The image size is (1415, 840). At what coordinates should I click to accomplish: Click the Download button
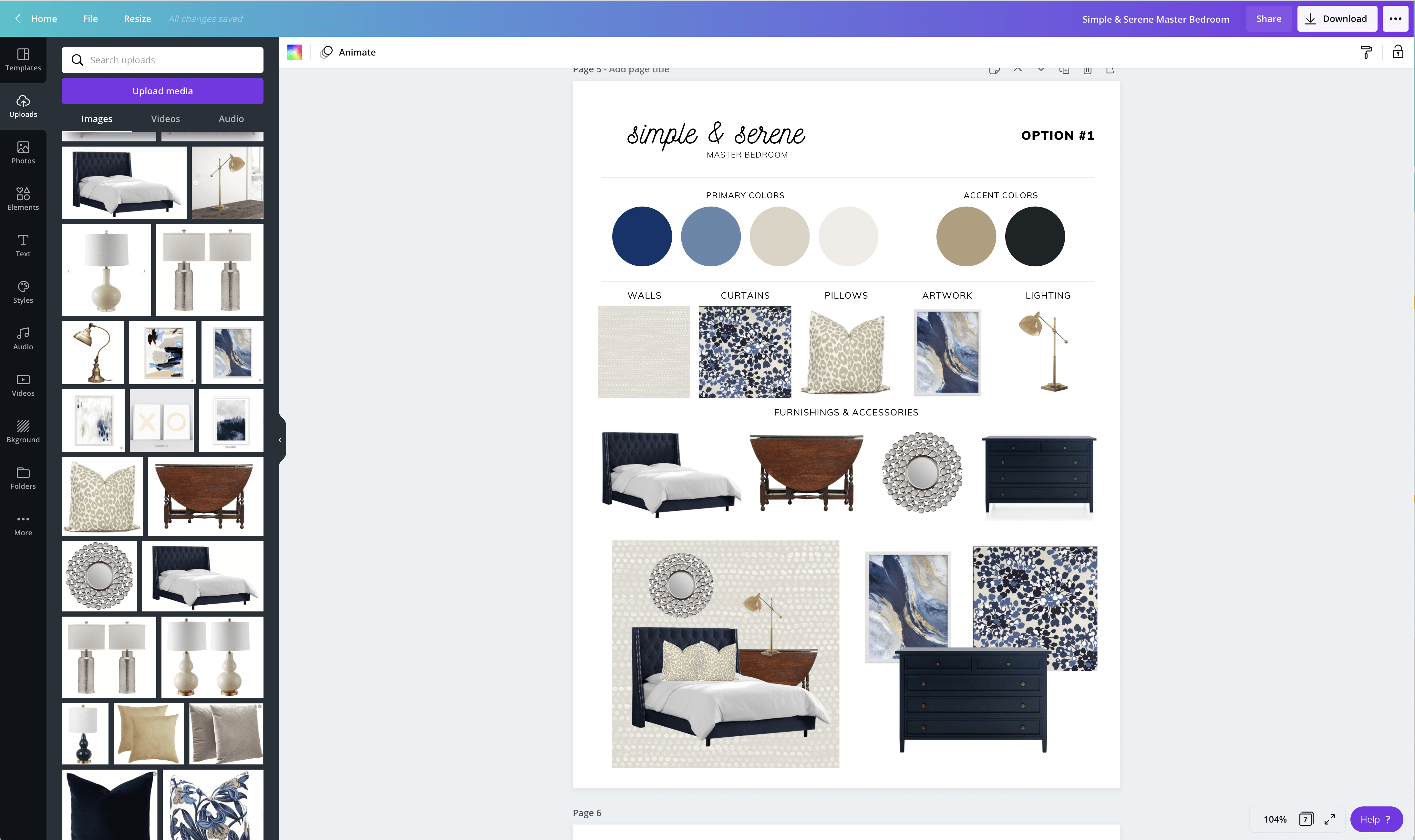click(1336, 19)
